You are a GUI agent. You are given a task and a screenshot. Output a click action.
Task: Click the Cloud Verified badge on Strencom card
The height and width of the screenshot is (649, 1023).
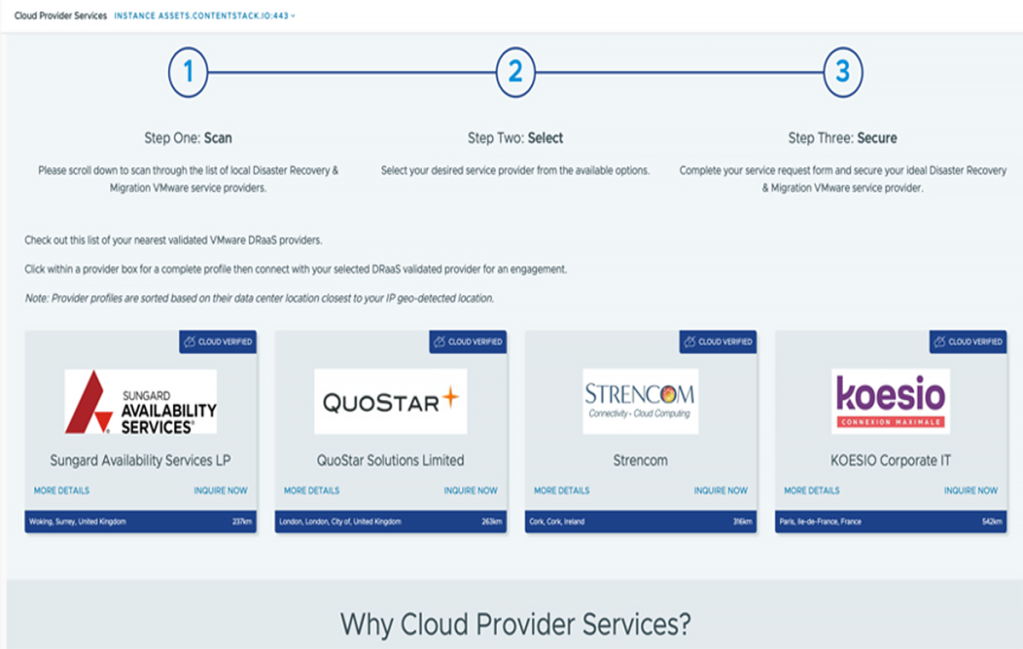[718, 342]
